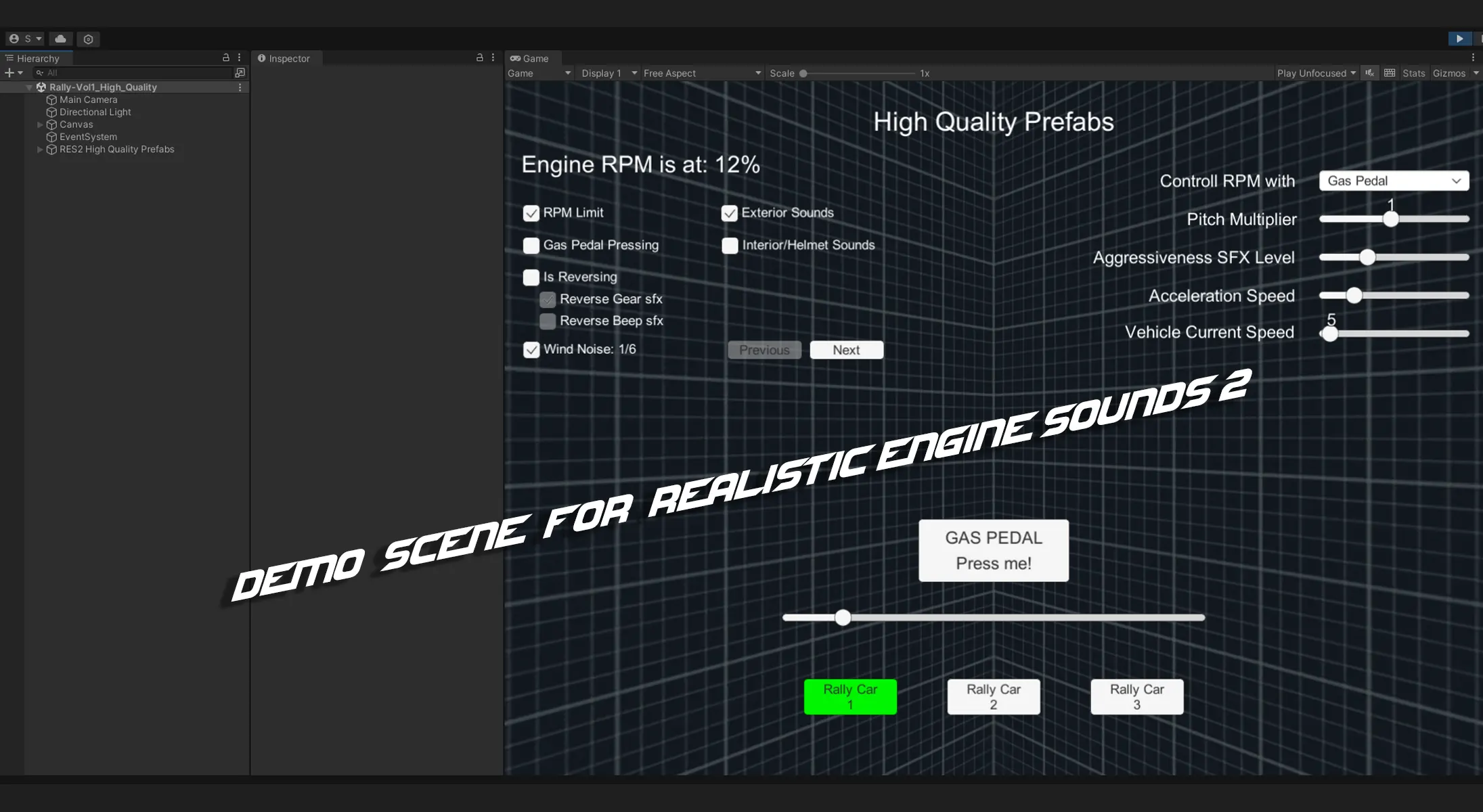1483x812 pixels.
Task: Click the Inspector panel lock icon
Action: 480,58
